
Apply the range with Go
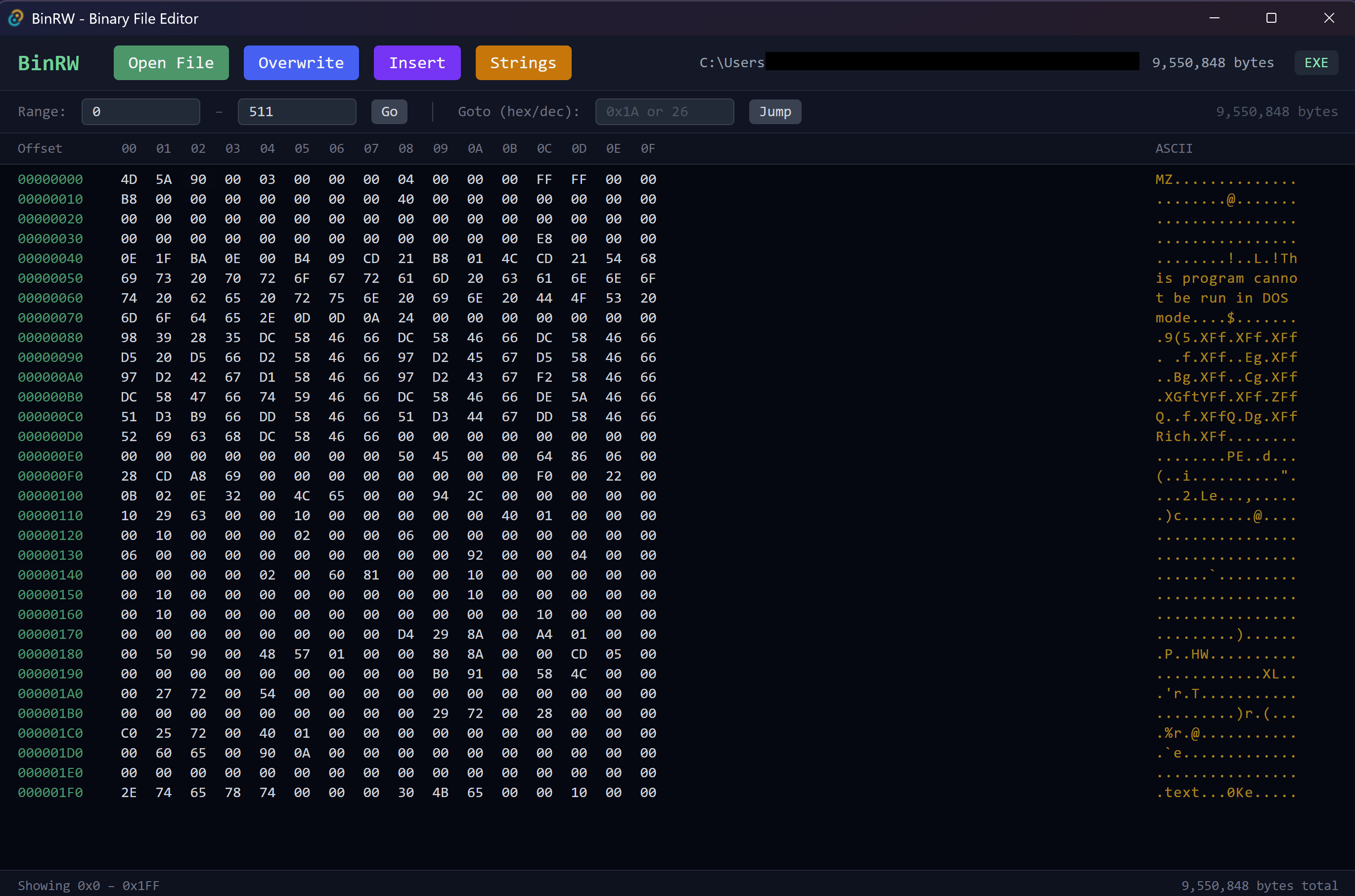[389, 111]
